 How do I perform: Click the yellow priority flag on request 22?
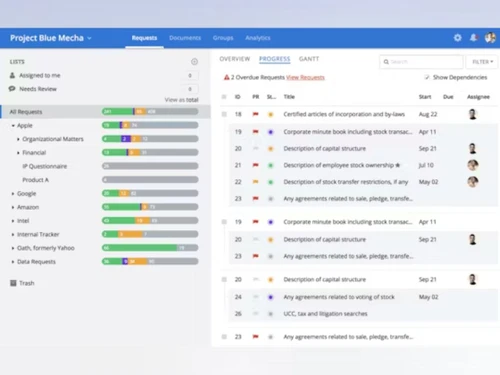[x=256, y=182]
